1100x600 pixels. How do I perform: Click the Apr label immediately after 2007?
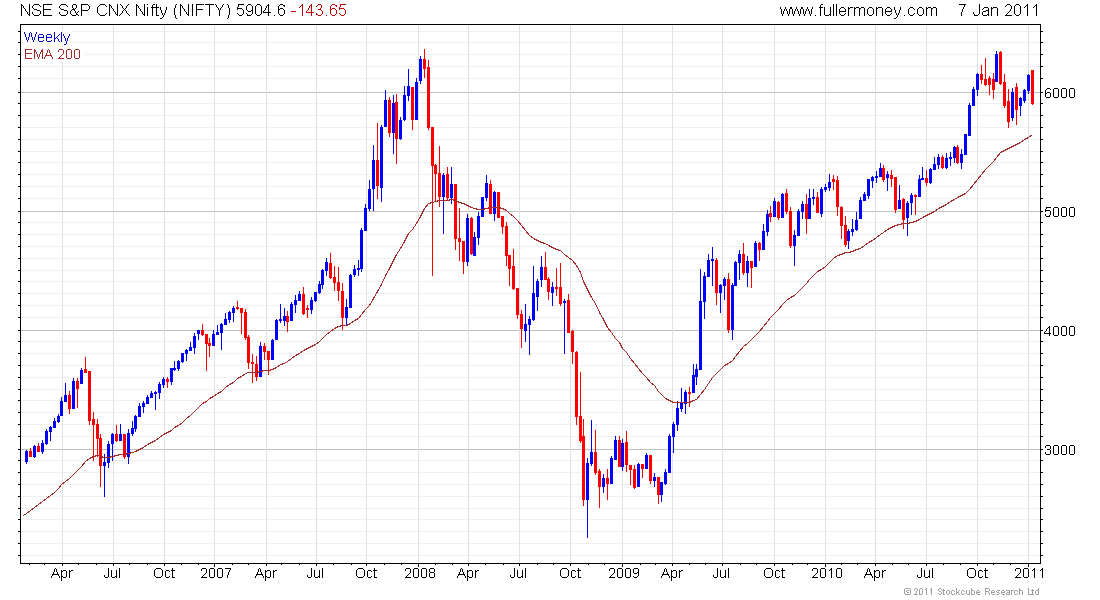pos(266,574)
